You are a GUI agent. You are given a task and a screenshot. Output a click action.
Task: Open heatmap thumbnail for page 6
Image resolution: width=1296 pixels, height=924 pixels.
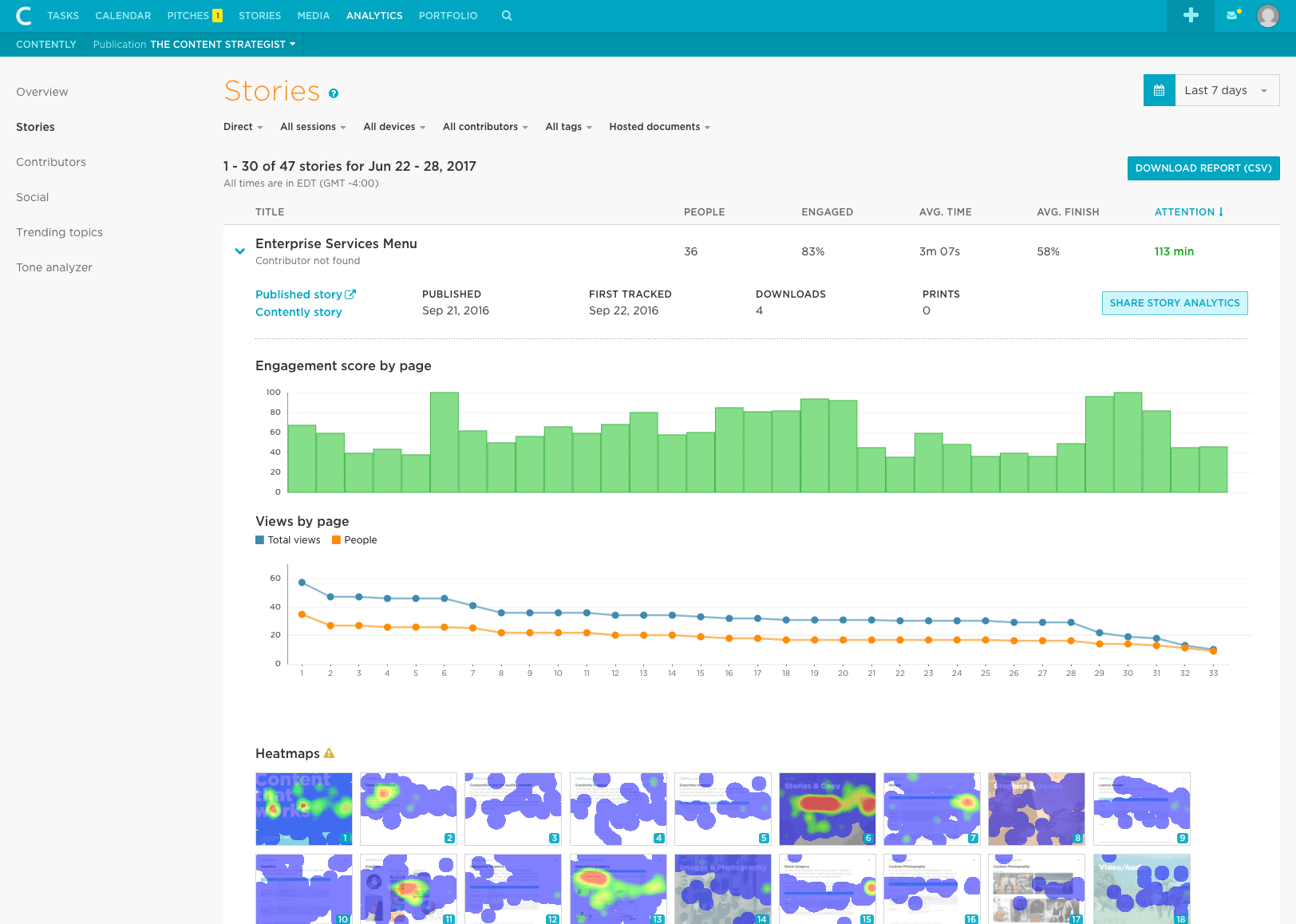[827, 808]
